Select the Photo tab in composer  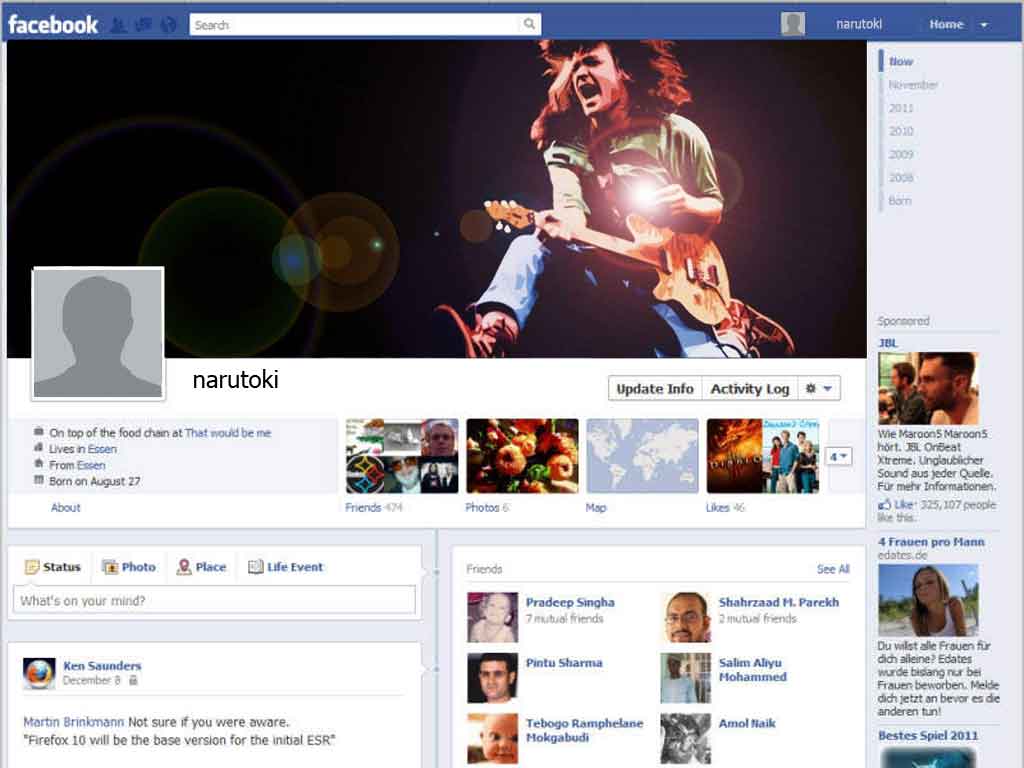(129, 567)
